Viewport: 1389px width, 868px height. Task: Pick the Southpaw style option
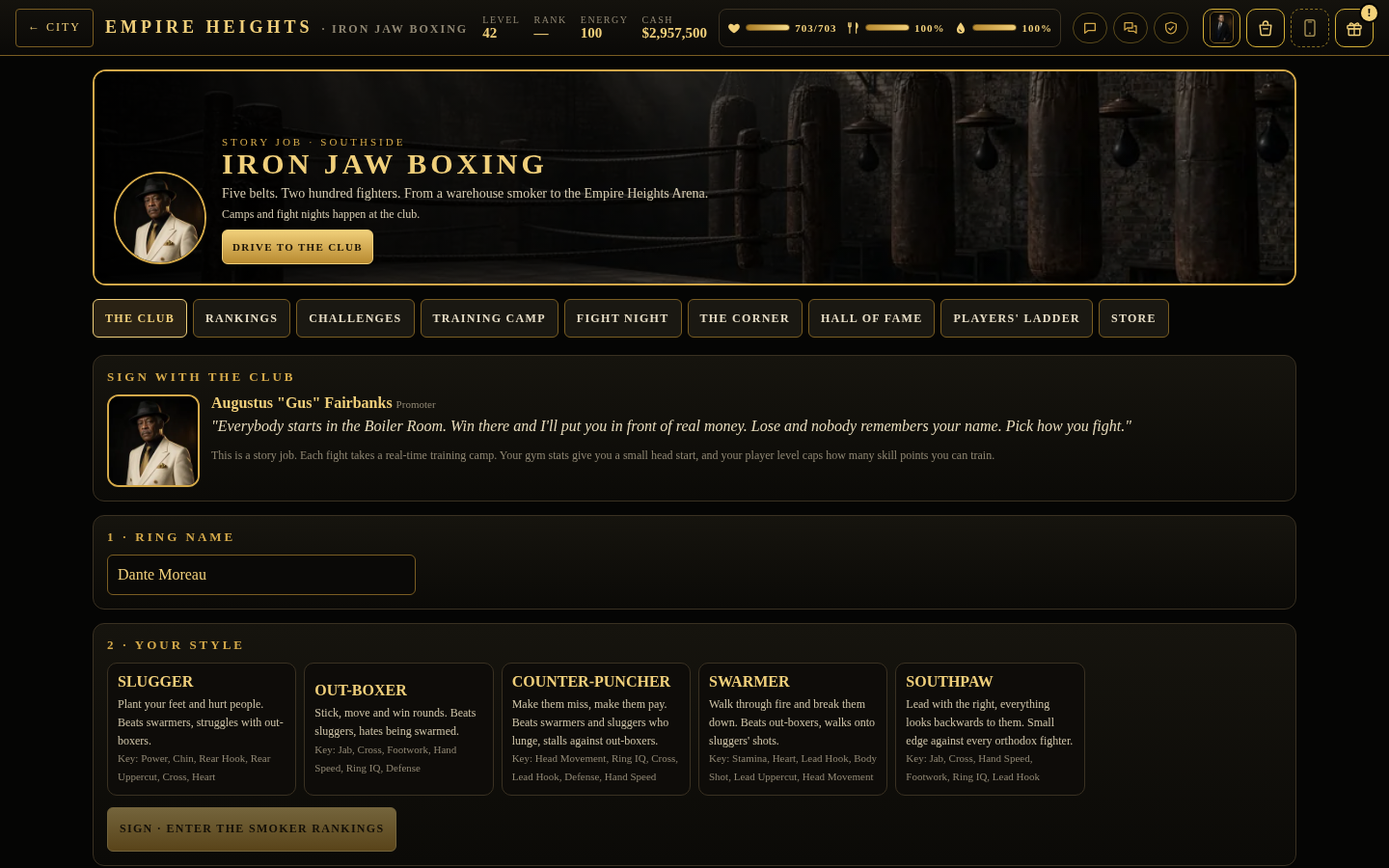[990, 729]
